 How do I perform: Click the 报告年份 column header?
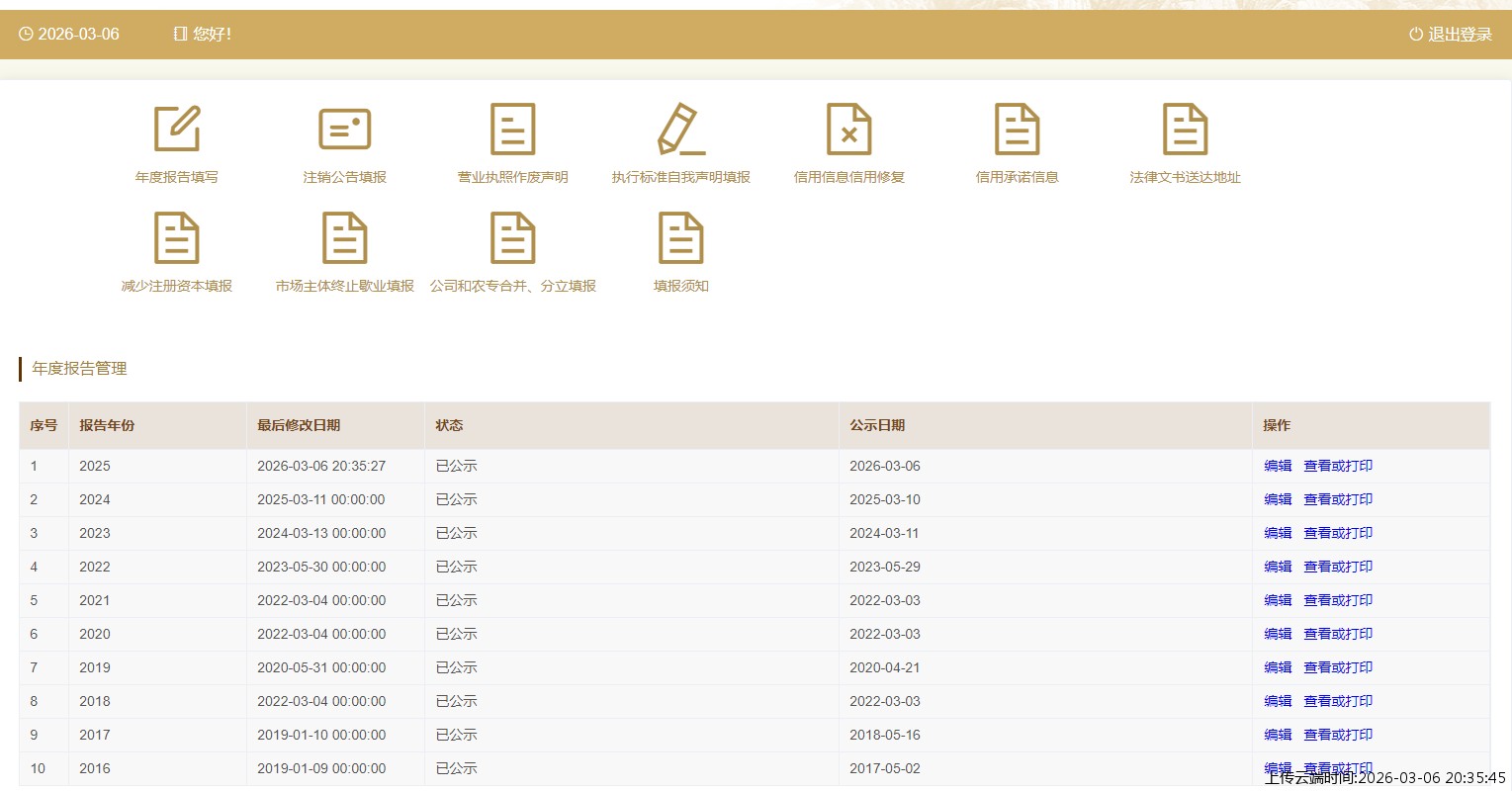107,425
